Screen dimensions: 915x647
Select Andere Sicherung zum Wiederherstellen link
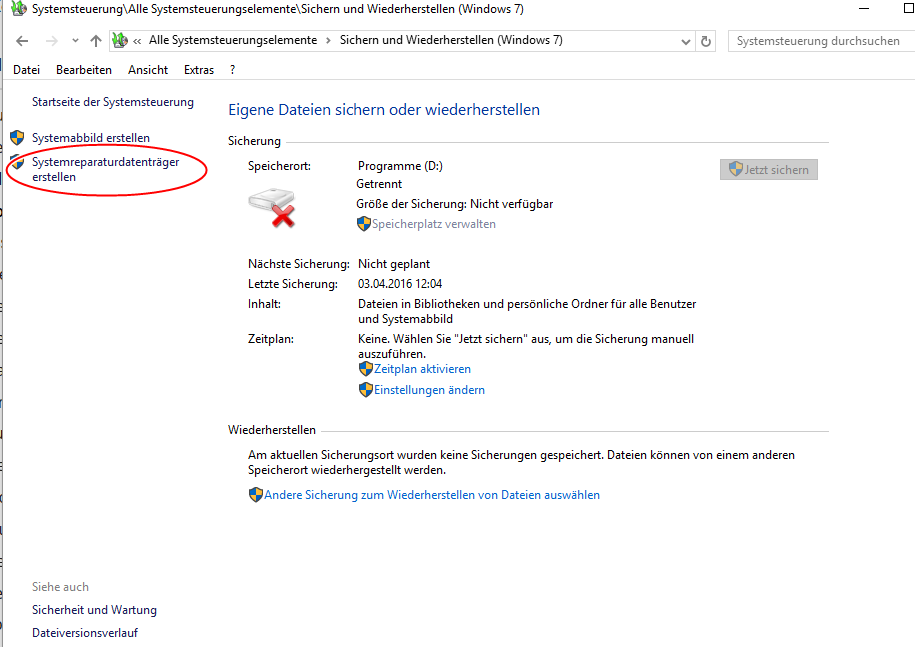(431, 495)
